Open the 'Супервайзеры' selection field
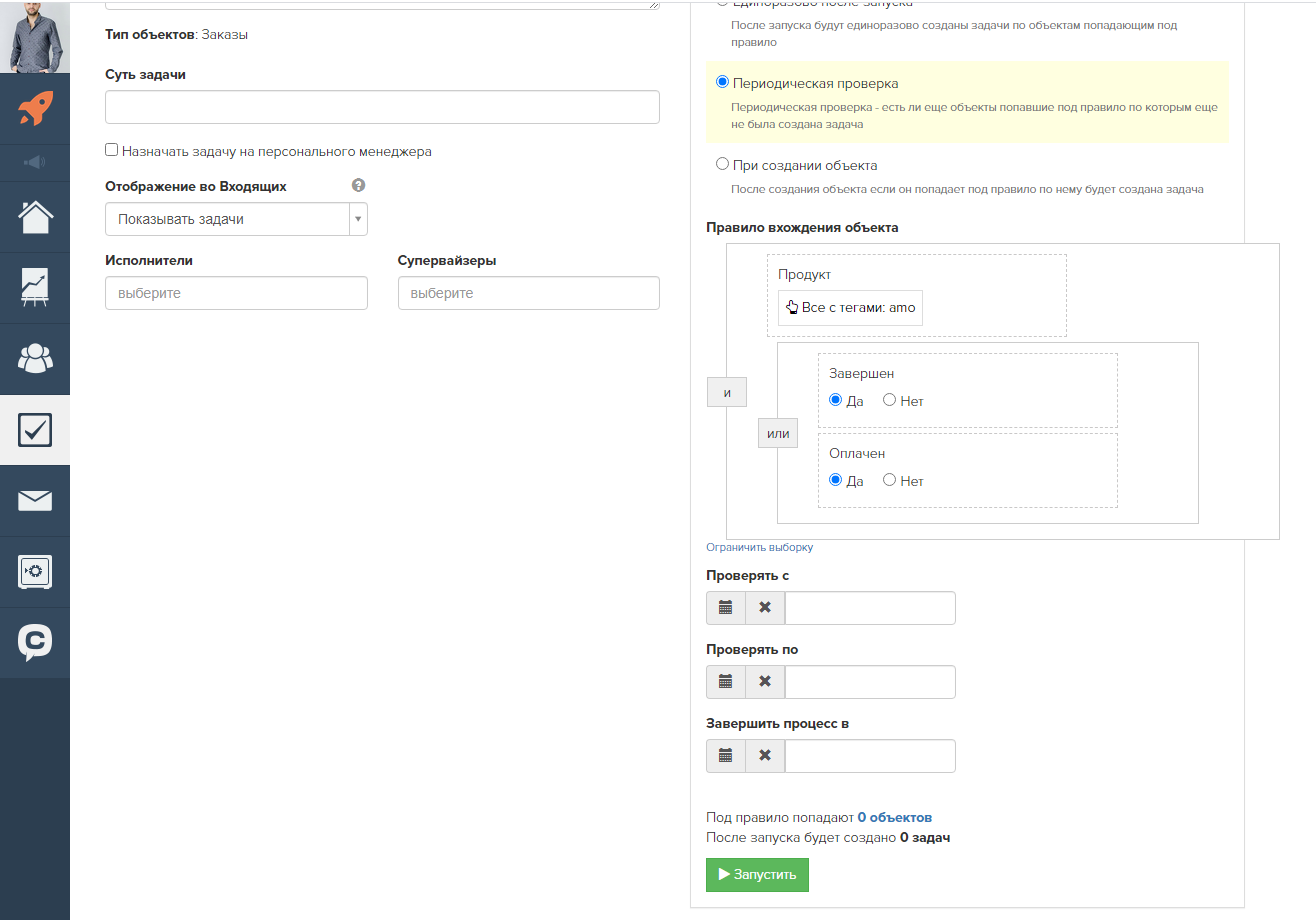The image size is (1316, 920). pos(528,294)
